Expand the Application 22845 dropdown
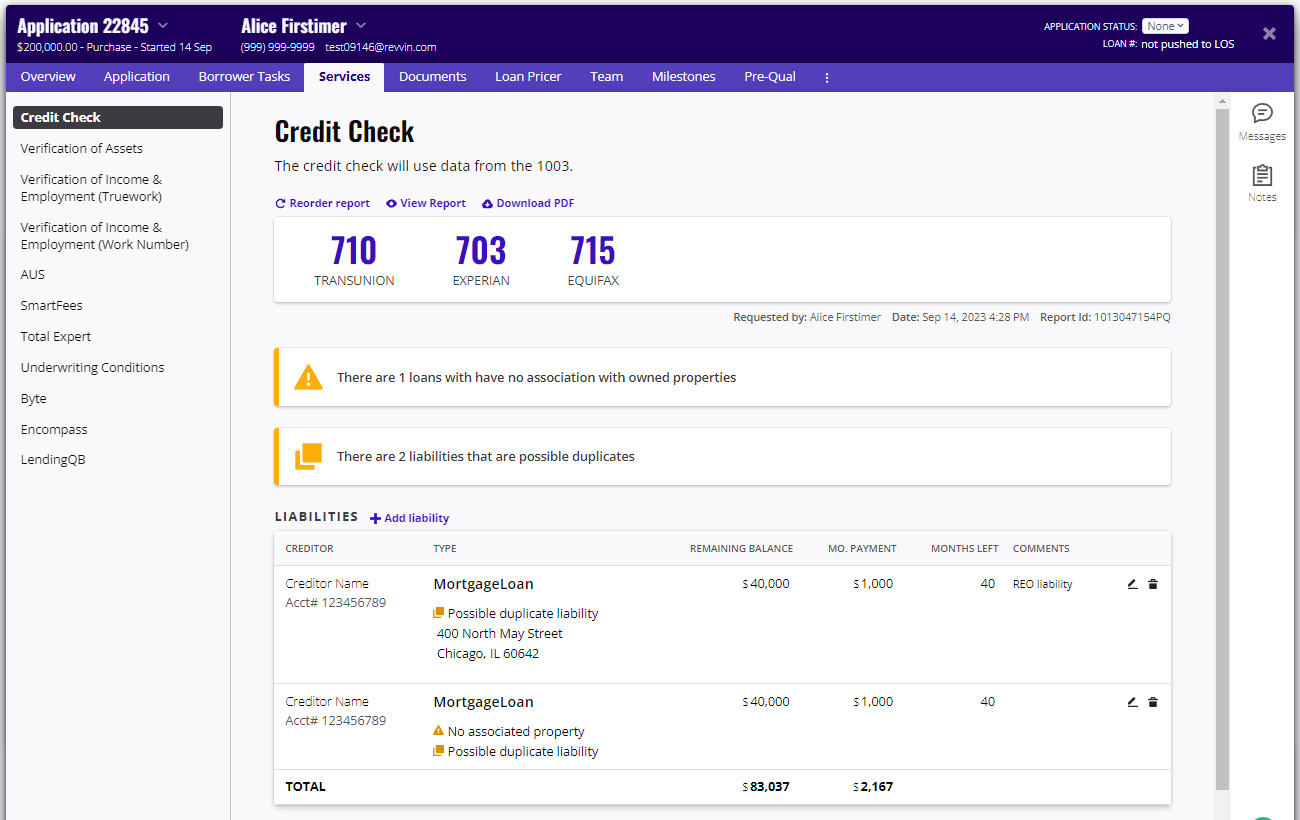This screenshot has height=820, width=1300. 163,26
